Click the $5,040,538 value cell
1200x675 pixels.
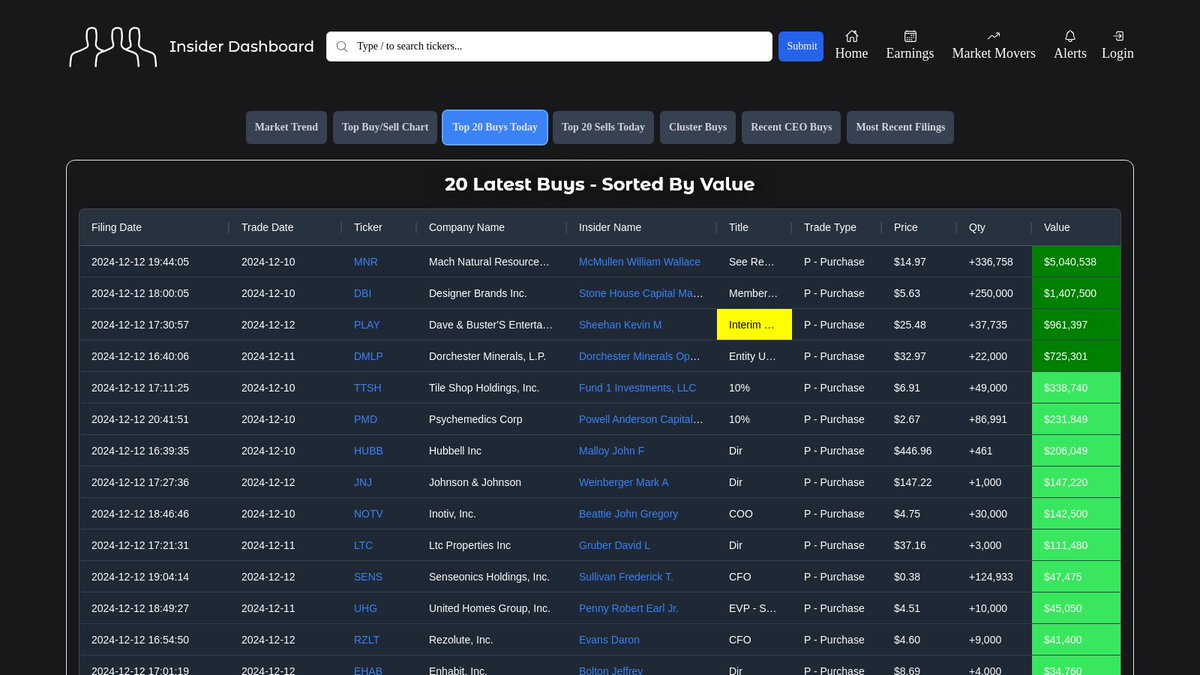[x=1076, y=262]
